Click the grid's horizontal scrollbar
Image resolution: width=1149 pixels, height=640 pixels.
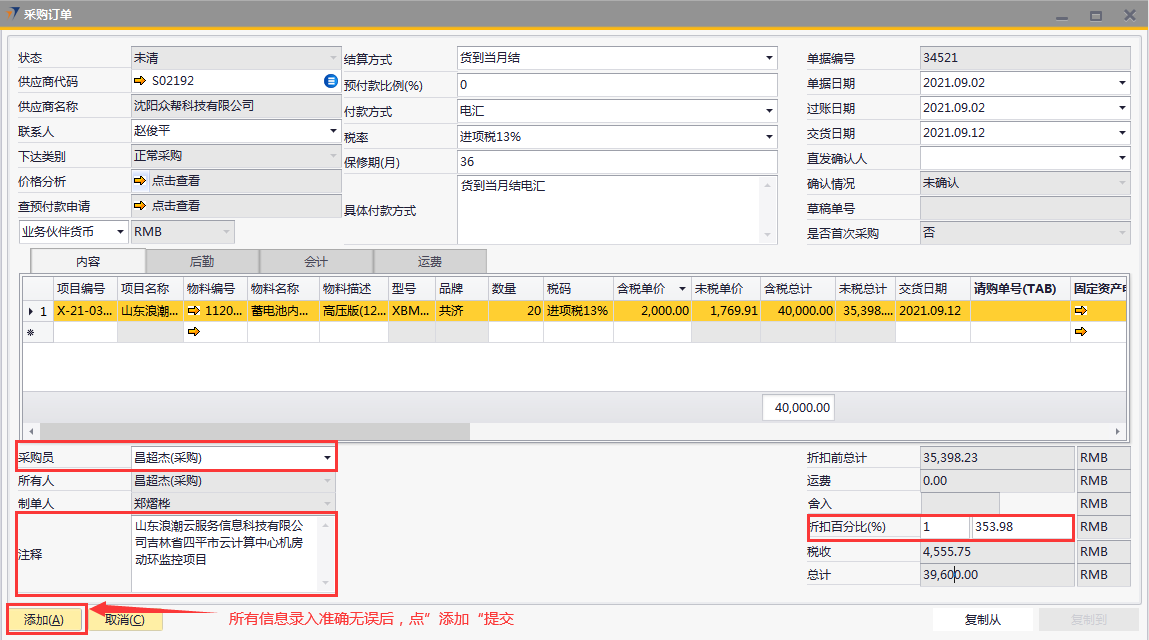coord(250,432)
